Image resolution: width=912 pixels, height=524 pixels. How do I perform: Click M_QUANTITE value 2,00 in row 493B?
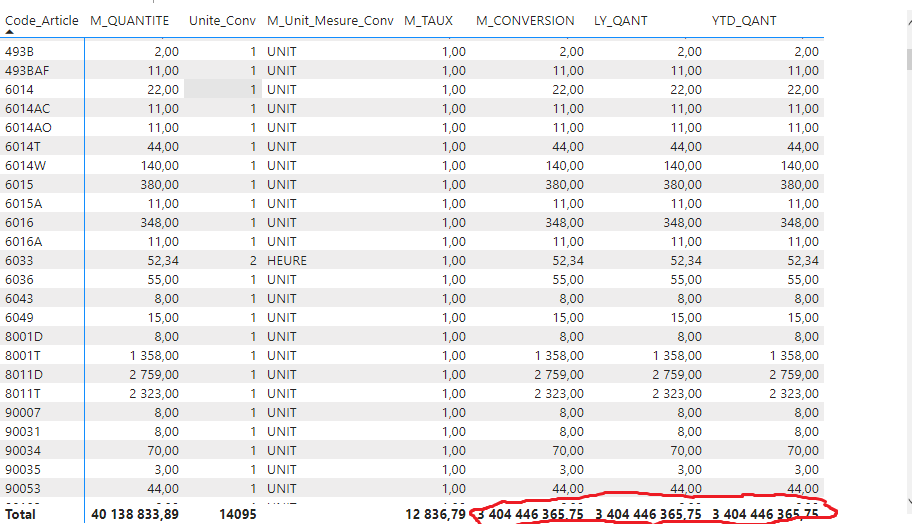coord(166,51)
